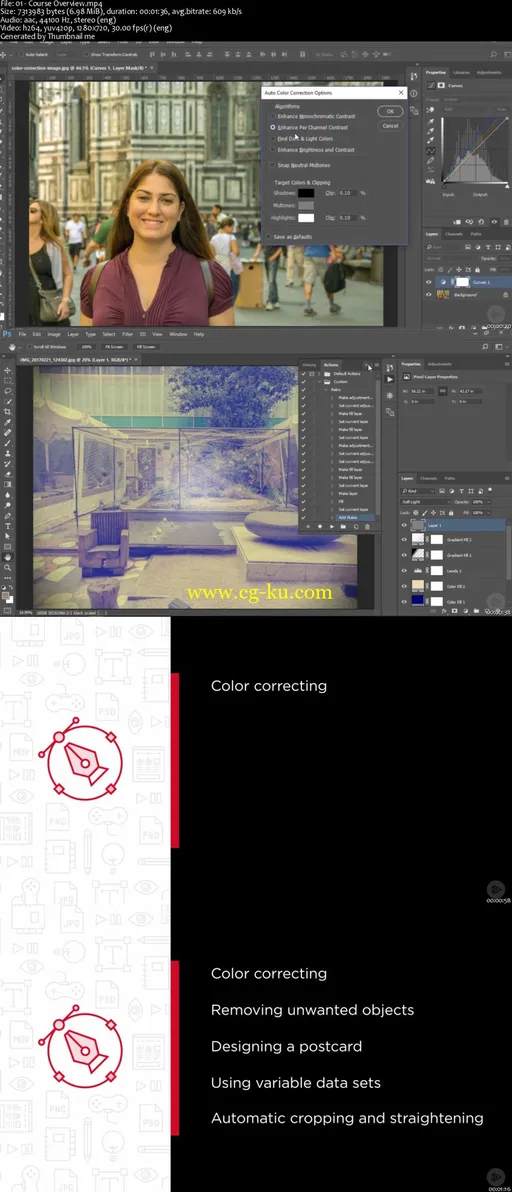Screen dimensions: 512x1192
Task: Select the Zoom tool in IMG_20170221 window
Action: click(8, 567)
